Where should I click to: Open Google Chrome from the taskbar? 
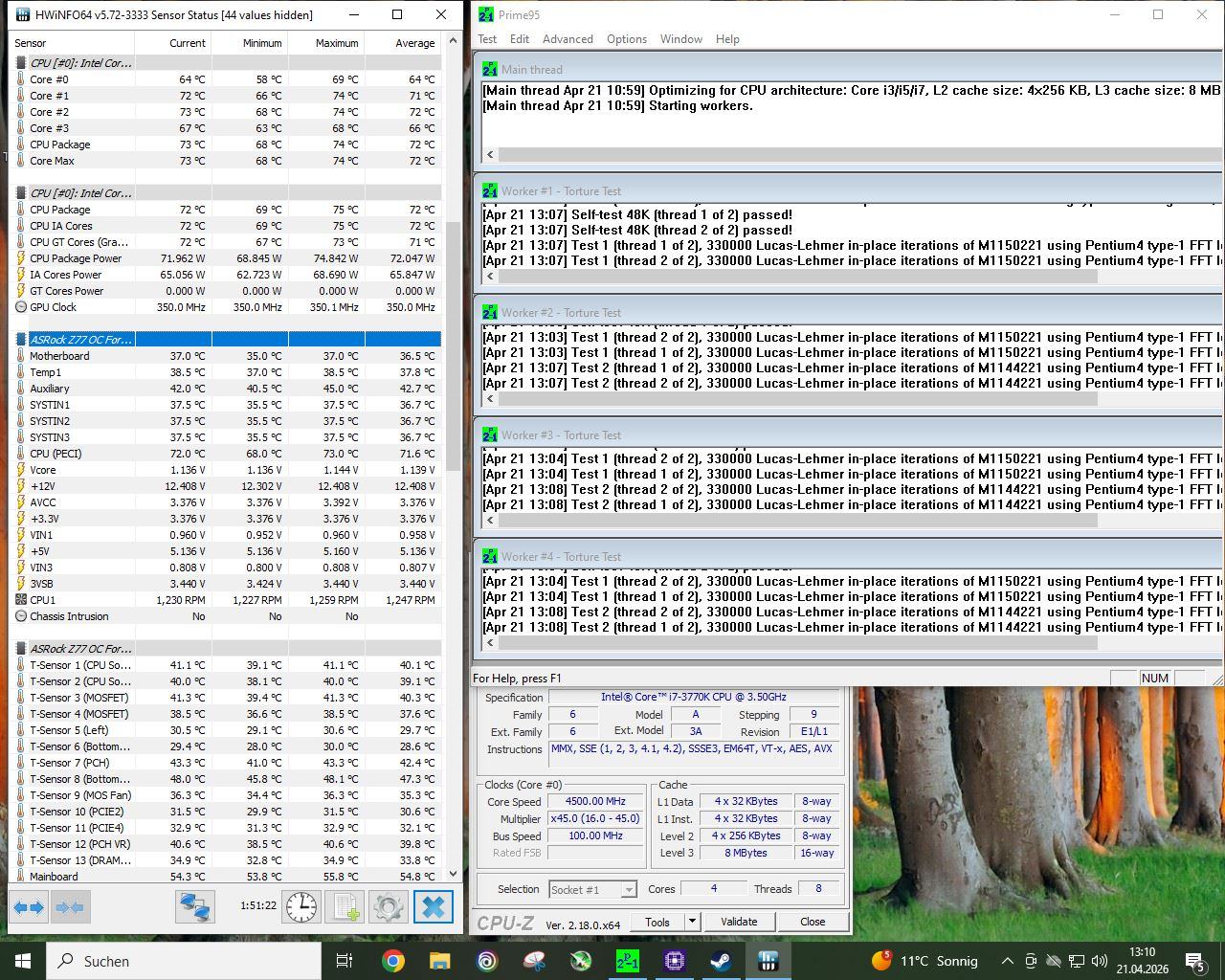(392, 961)
